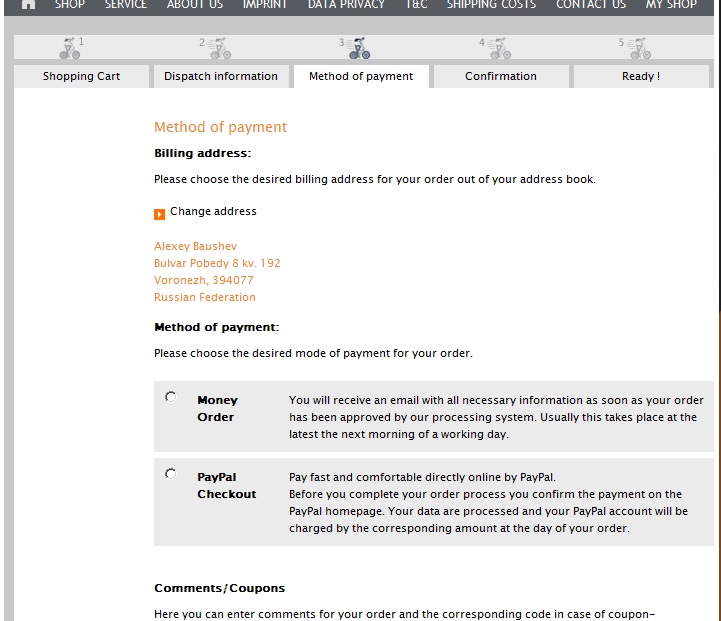This screenshot has width=721, height=621.
Task: Open SHIPPING COSTS in the top menu
Action: [x=491, y=5]
